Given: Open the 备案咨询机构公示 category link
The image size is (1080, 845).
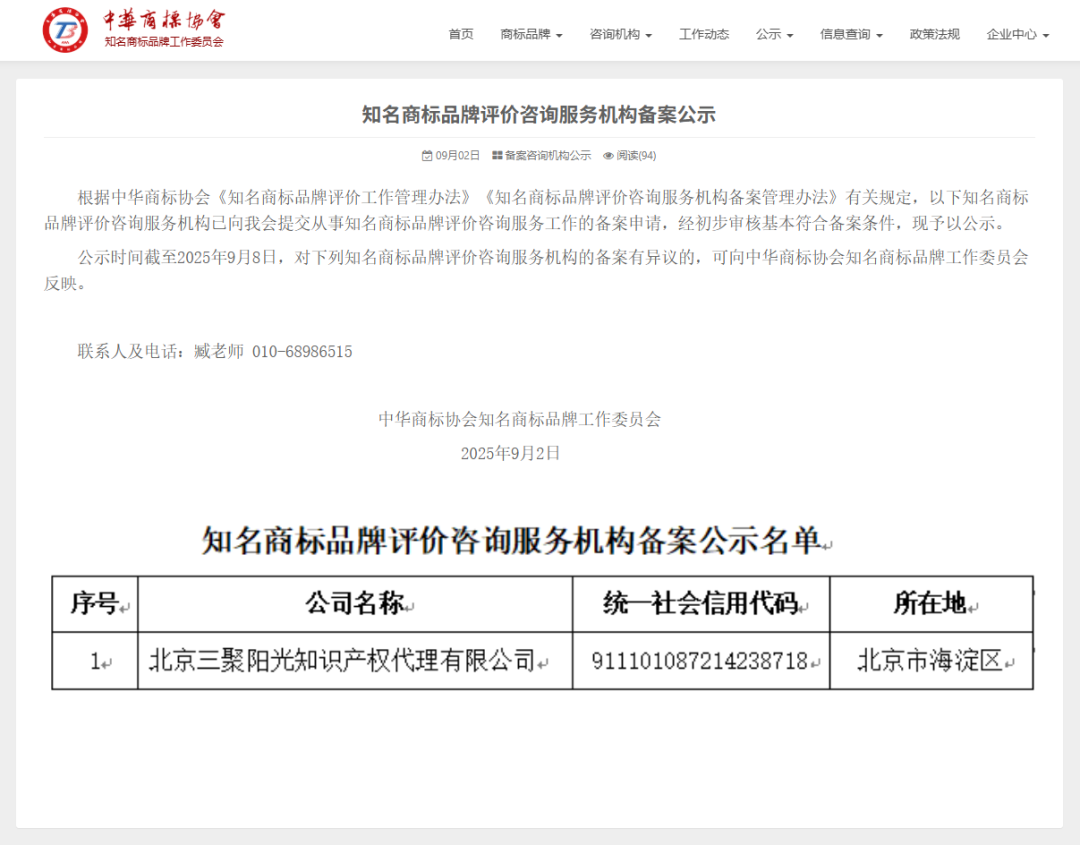Looking at the screenshot, I should 547,156.
